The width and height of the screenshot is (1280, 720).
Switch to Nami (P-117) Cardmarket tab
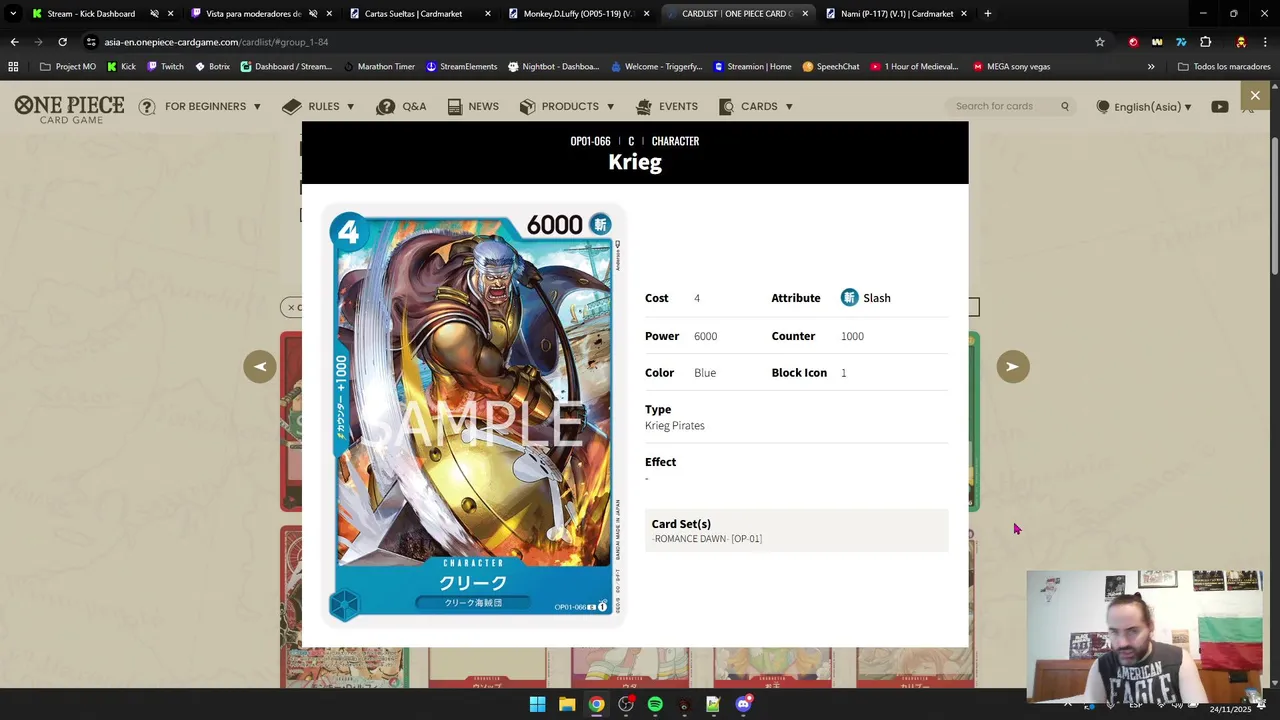(895, 14)
